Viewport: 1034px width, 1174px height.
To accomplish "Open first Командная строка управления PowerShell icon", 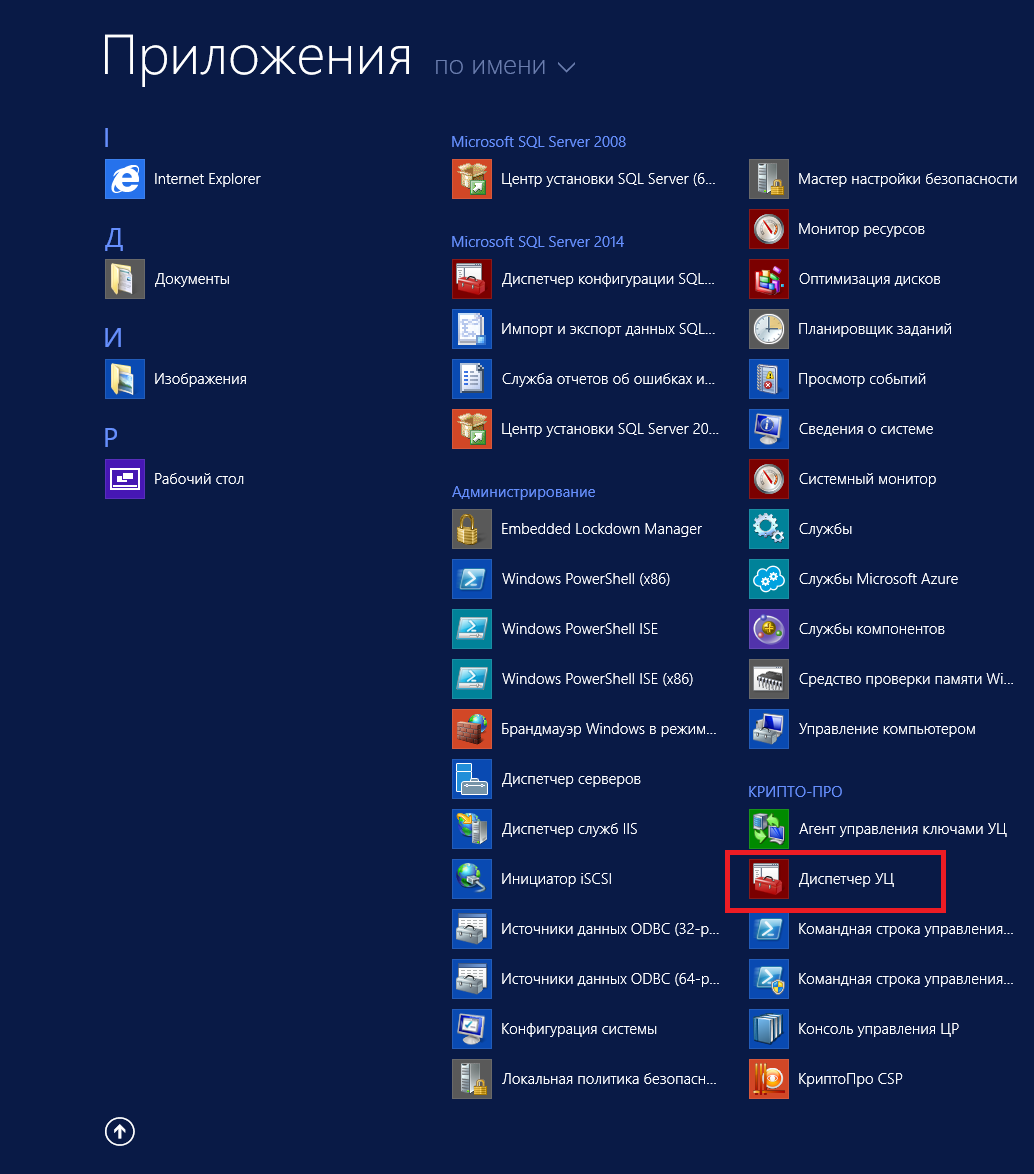I will [769, 929].
